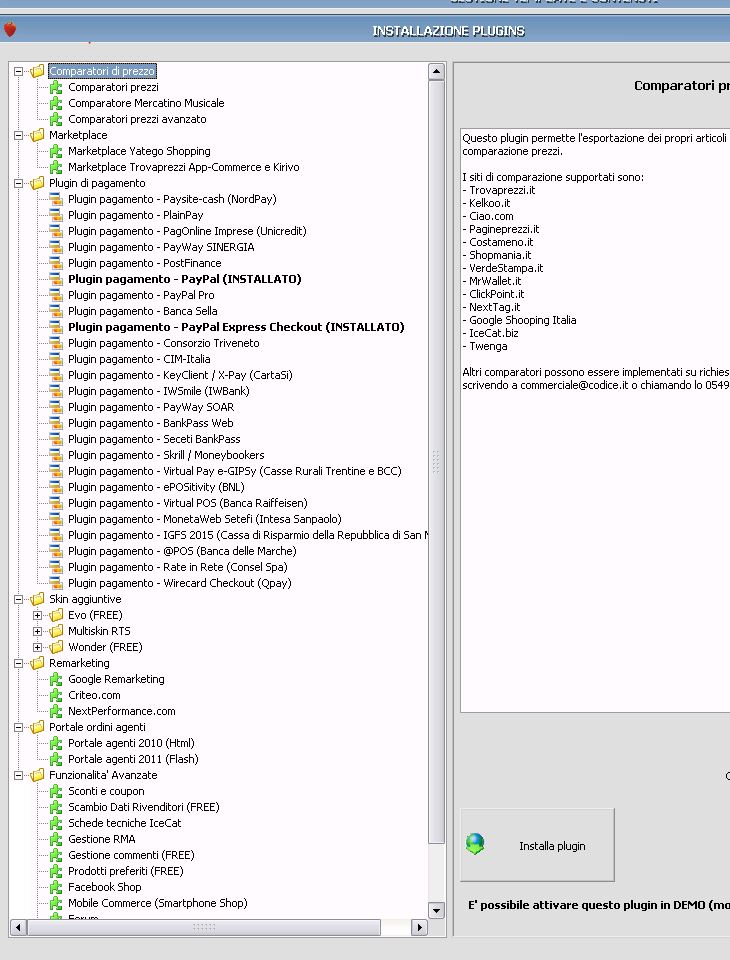Click the horizontal scroll right arrow

[419, 927]
